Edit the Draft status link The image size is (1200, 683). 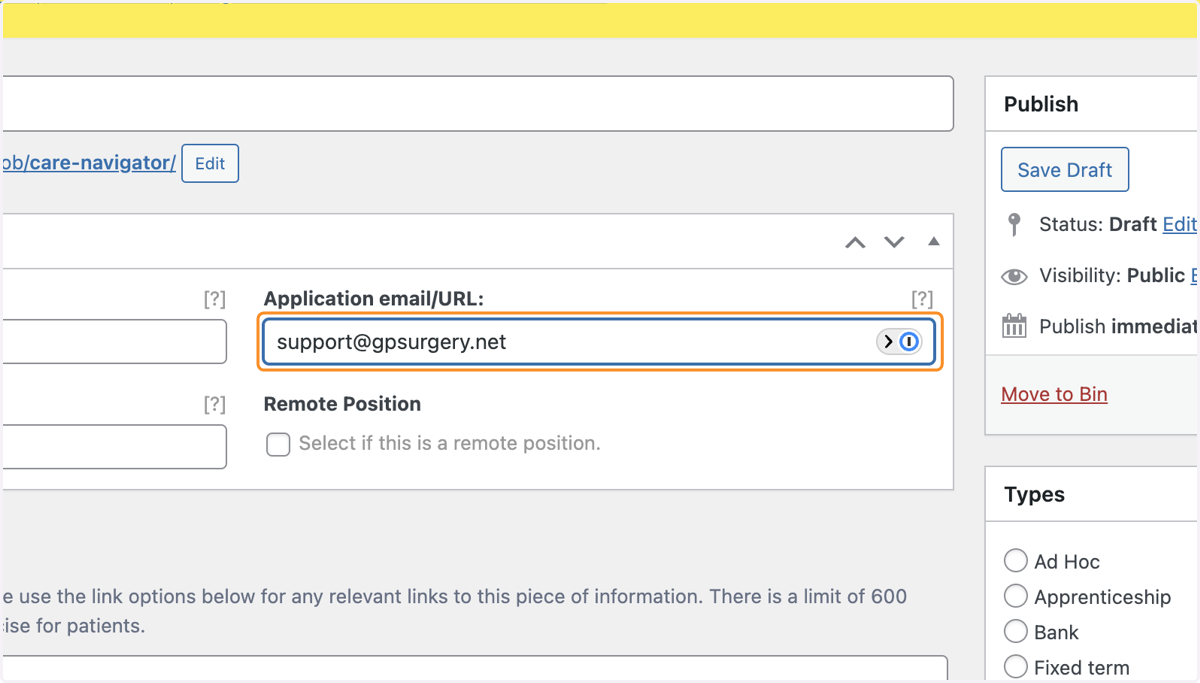[x=1180, y=224]
